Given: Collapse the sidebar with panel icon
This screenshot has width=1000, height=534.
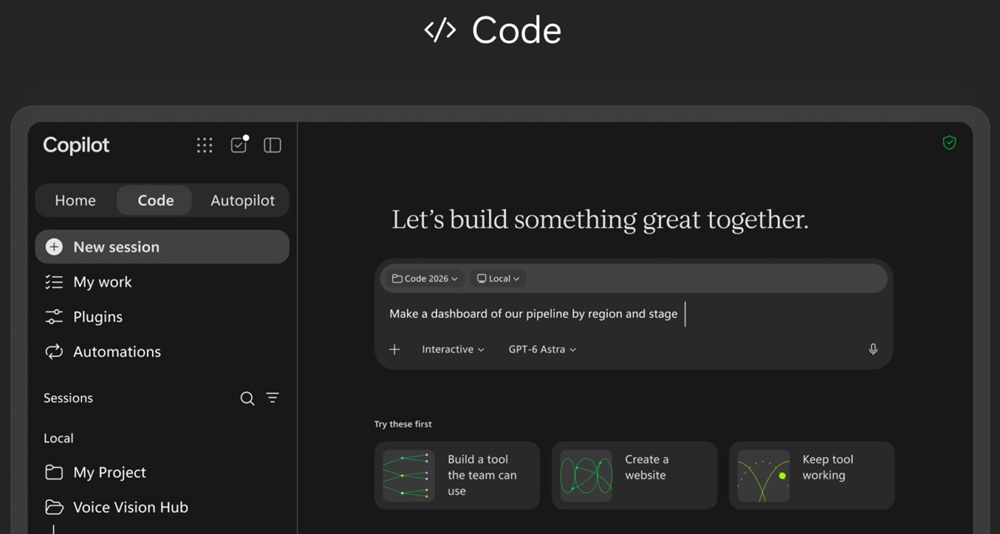Looking at the screenshot, I should (x=272, y=145).
